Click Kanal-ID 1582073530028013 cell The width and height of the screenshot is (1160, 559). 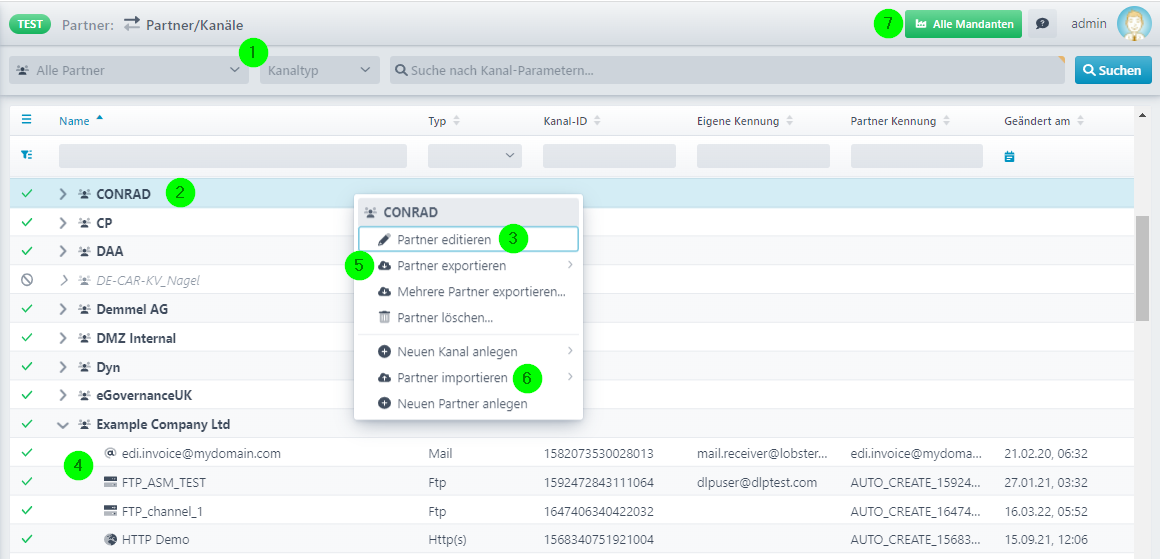598,453
